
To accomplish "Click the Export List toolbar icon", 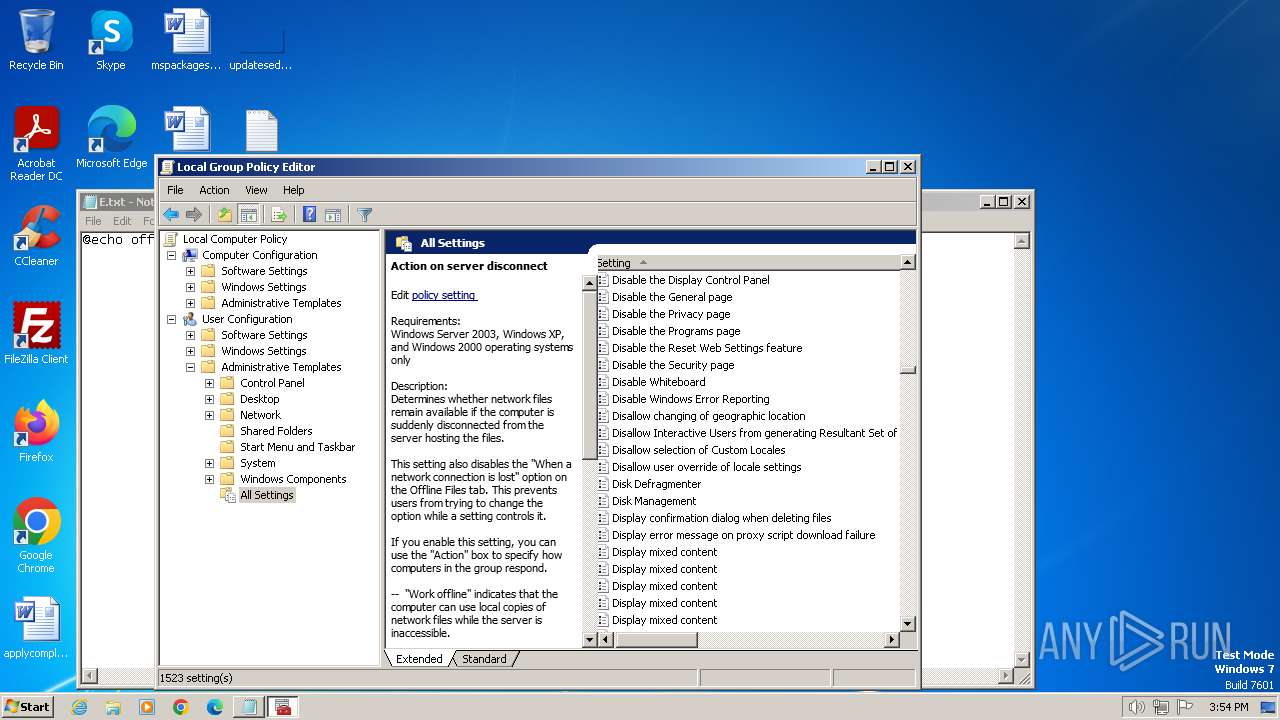I will [x=279, y=214].
